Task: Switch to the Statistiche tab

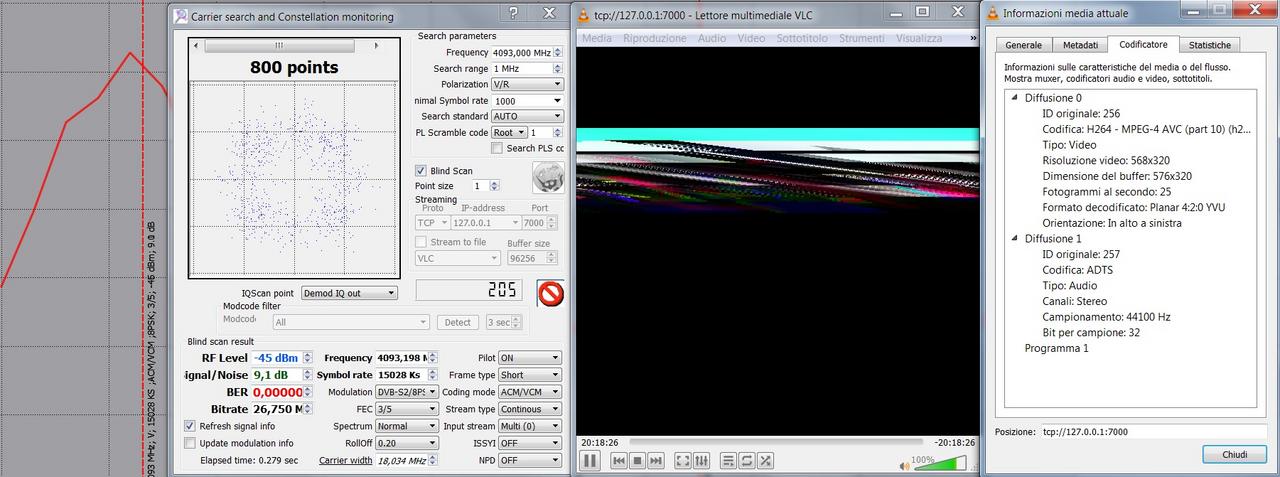Action: [x=1210, y=45]
